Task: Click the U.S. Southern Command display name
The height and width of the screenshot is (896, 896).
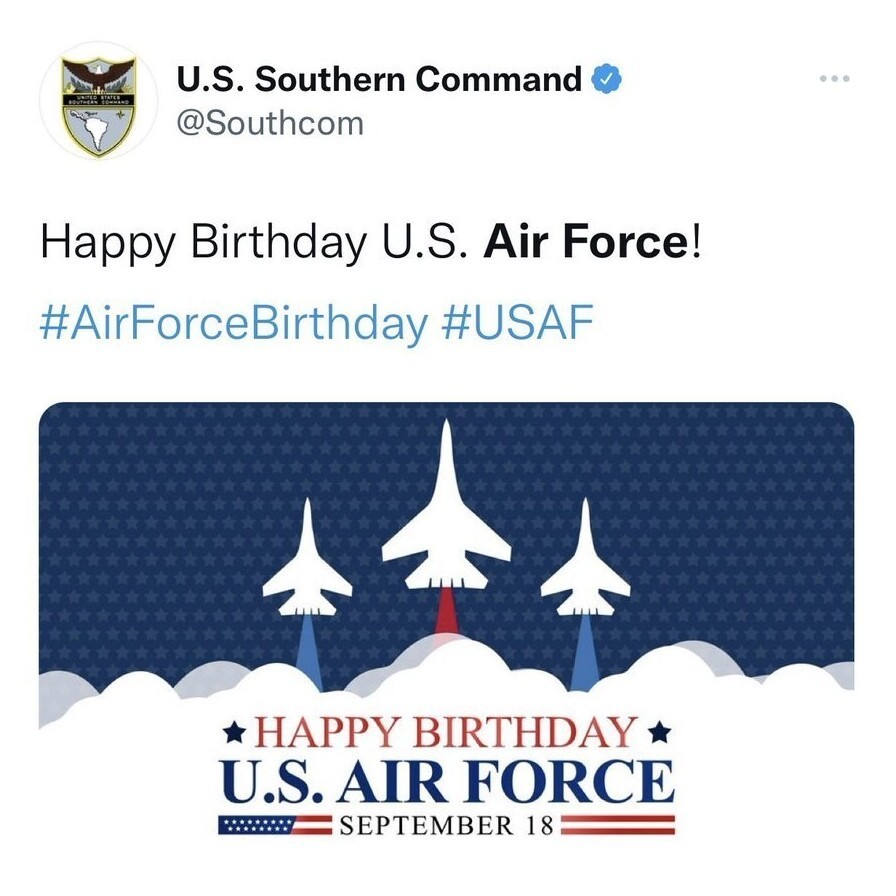Action: (x=379, y=78)
